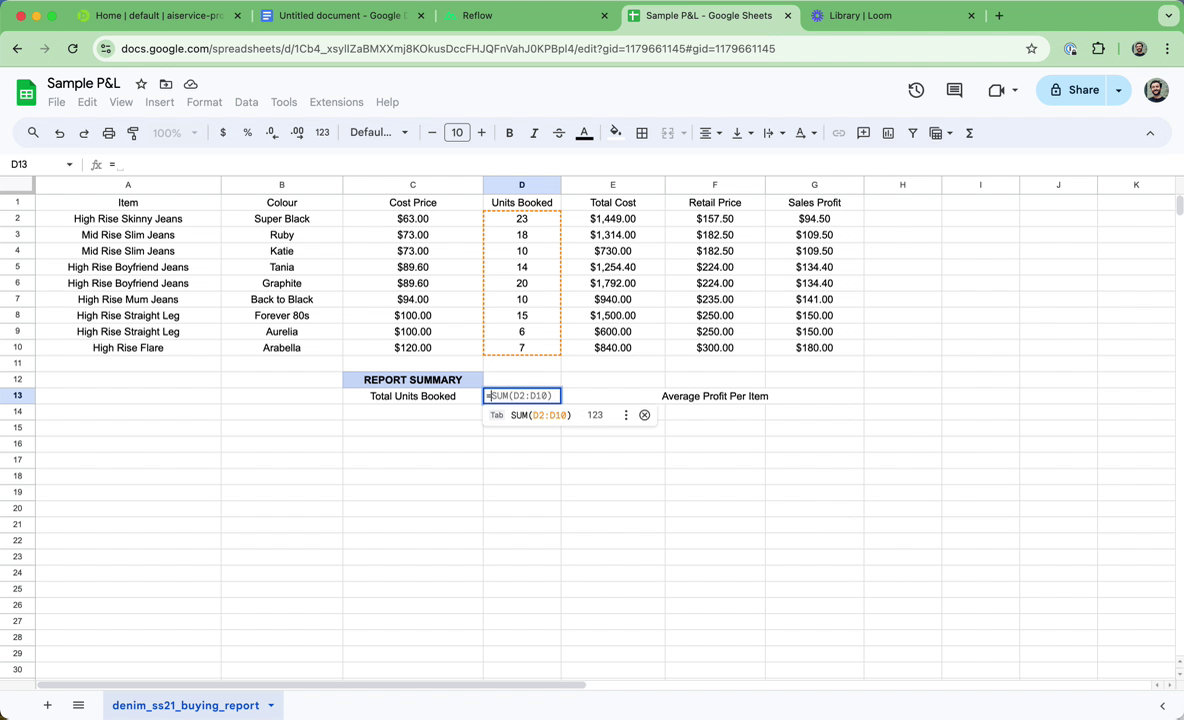
Task: Click the font size input field
Action: click(457, 133)
